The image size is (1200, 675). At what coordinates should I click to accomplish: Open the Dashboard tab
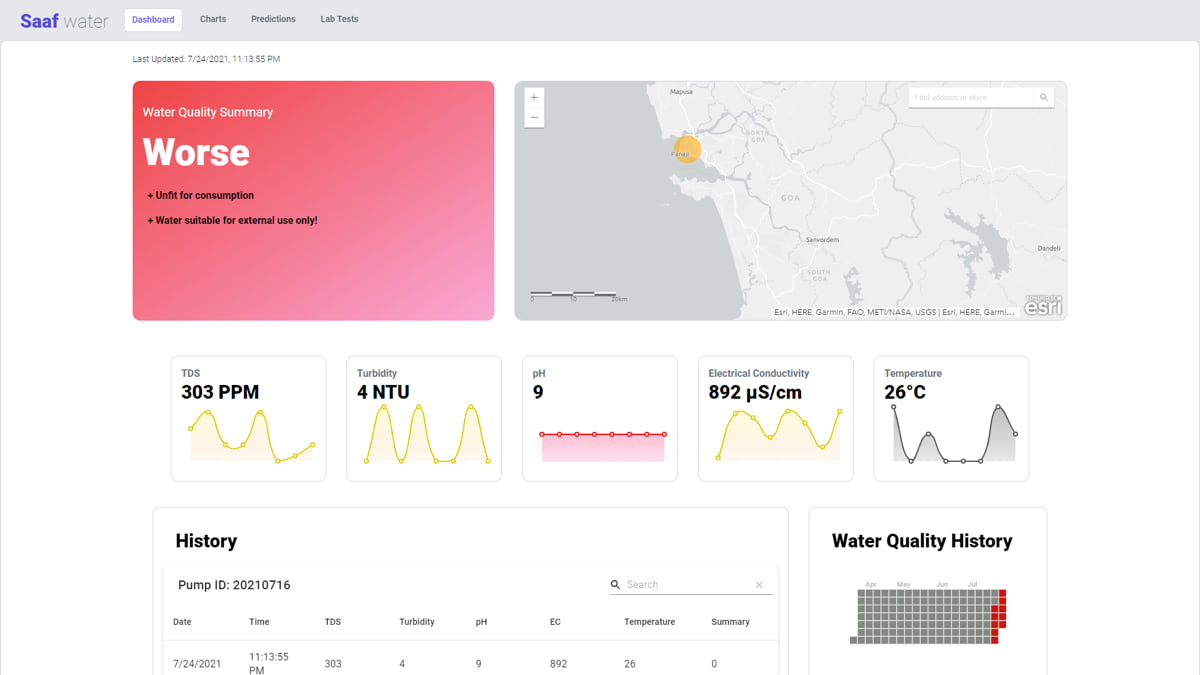point(153,19)
